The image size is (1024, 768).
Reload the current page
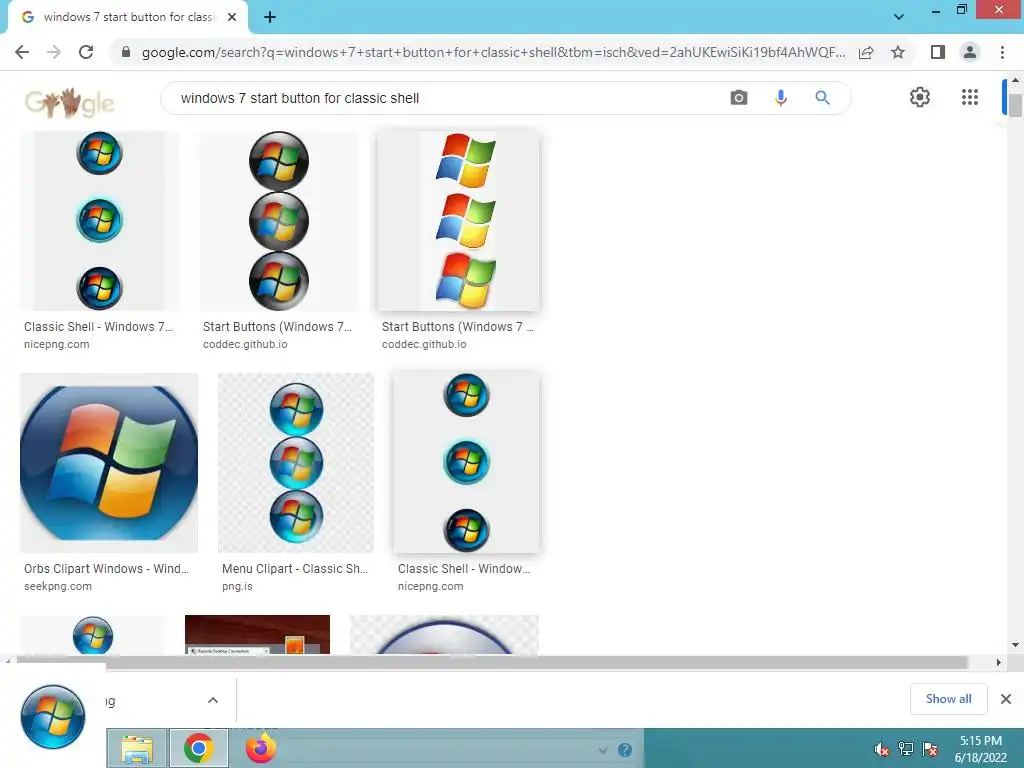86,52
